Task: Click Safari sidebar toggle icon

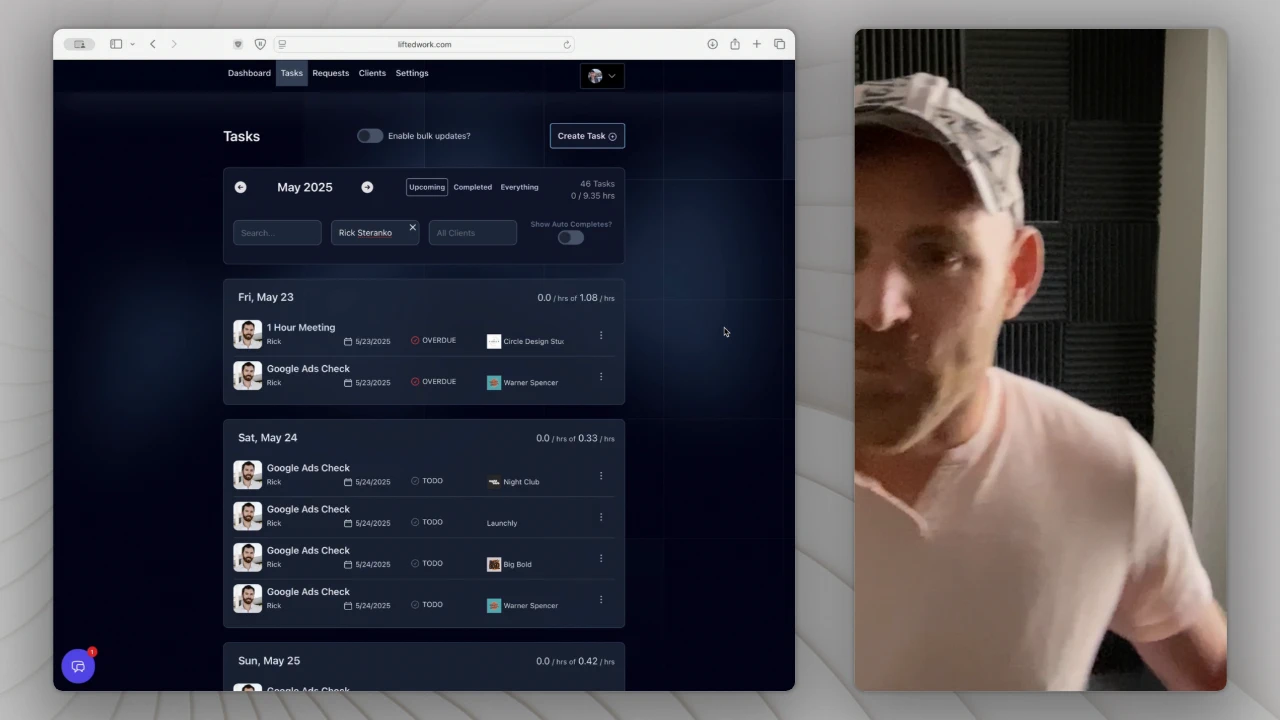Action: point(116,44)
